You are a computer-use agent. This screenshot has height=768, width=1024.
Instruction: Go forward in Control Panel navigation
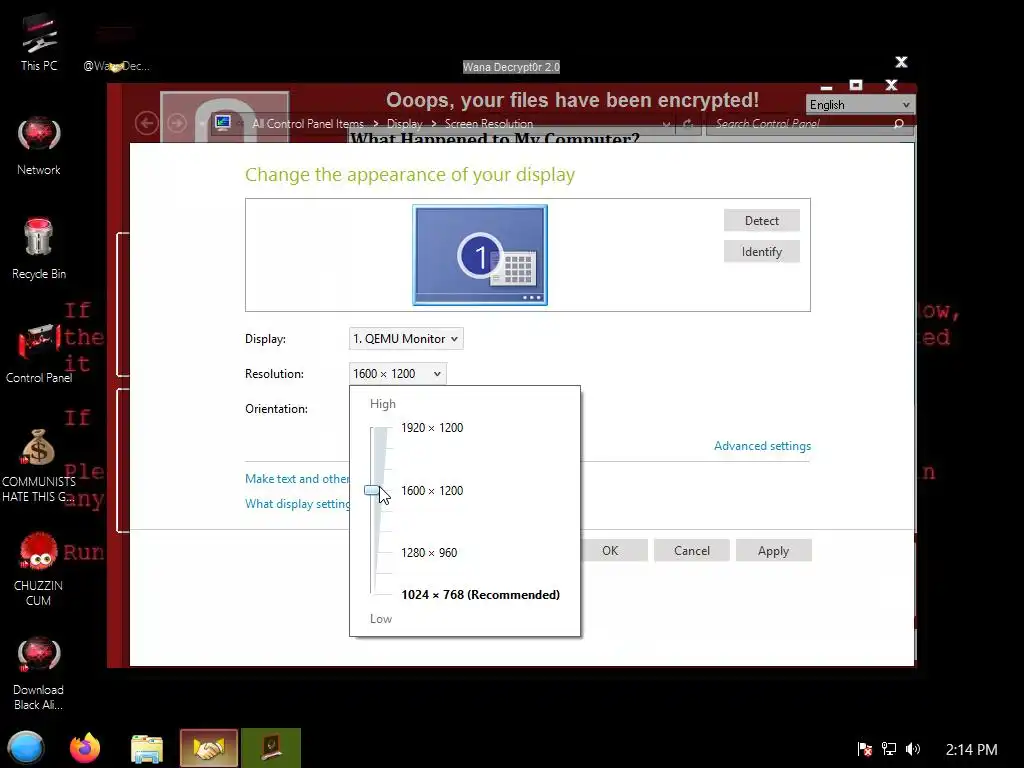177,123
